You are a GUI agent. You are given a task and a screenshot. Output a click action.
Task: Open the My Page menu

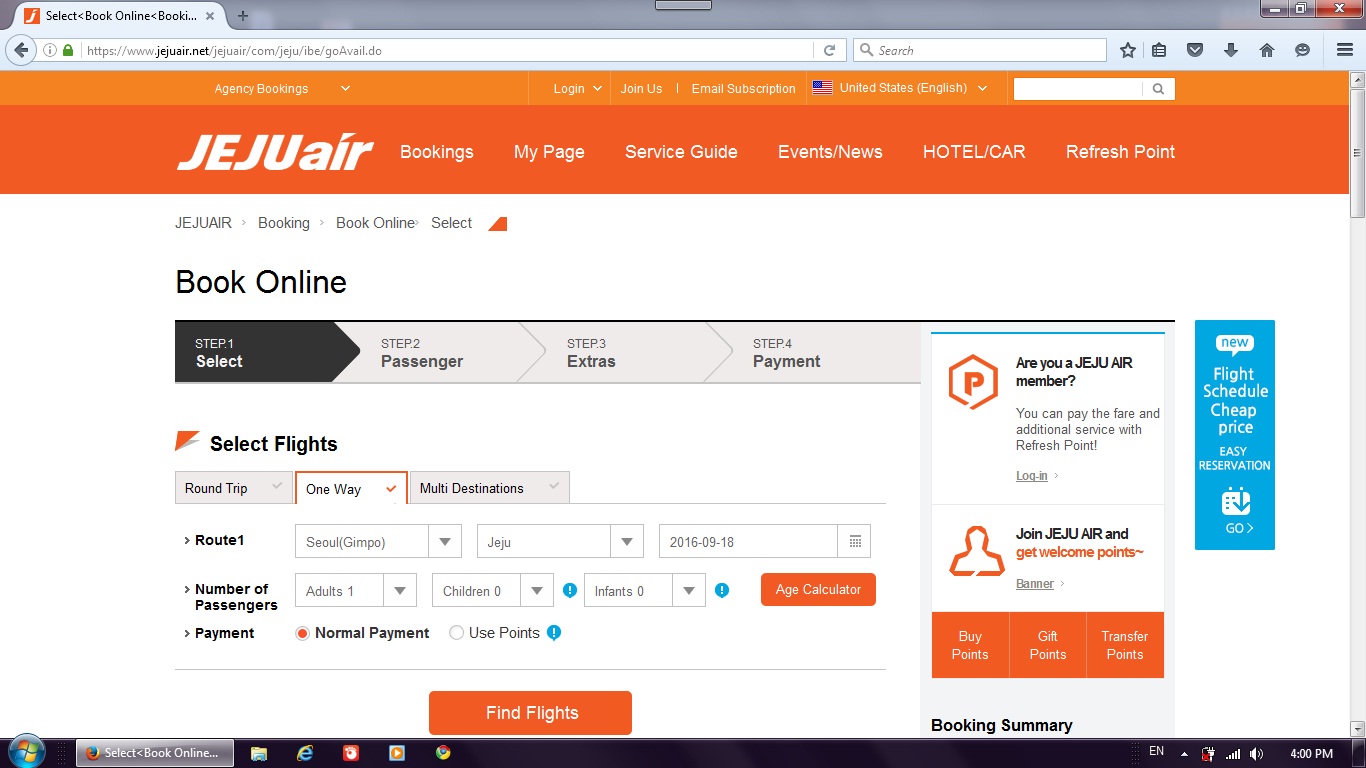(549, 152)
